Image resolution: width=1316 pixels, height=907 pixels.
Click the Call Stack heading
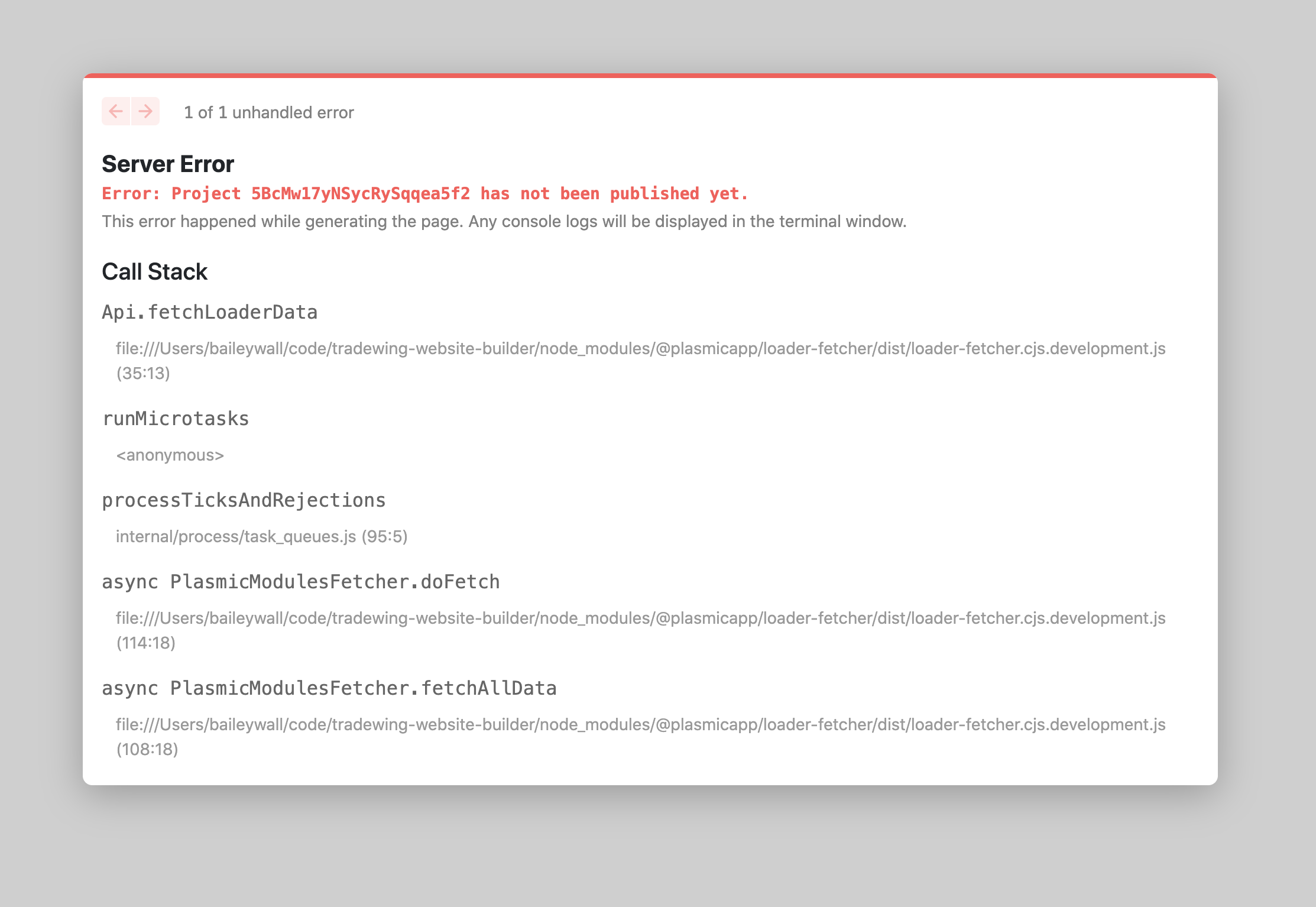(154, 271)
